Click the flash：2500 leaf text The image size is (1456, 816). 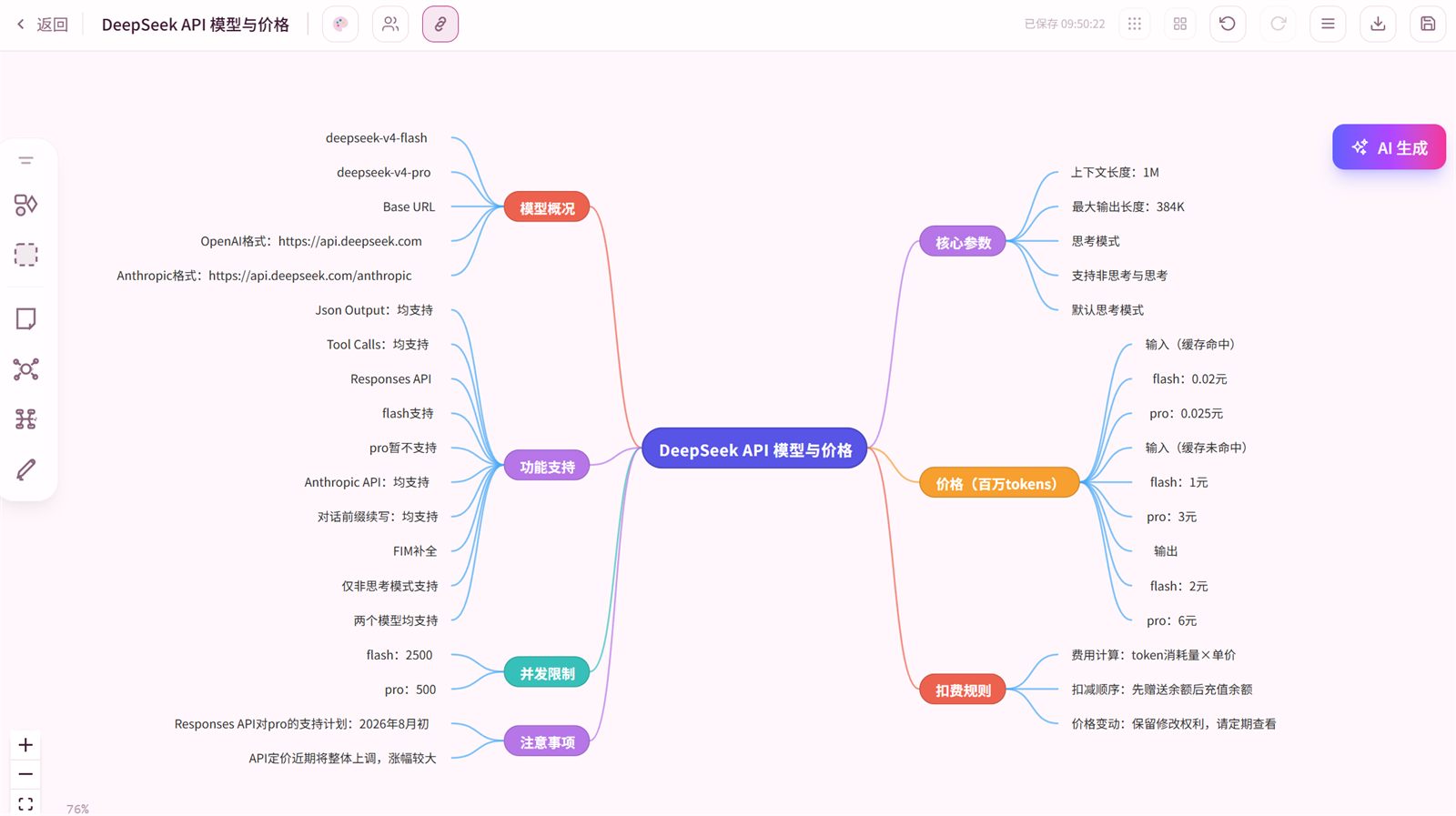399,655
